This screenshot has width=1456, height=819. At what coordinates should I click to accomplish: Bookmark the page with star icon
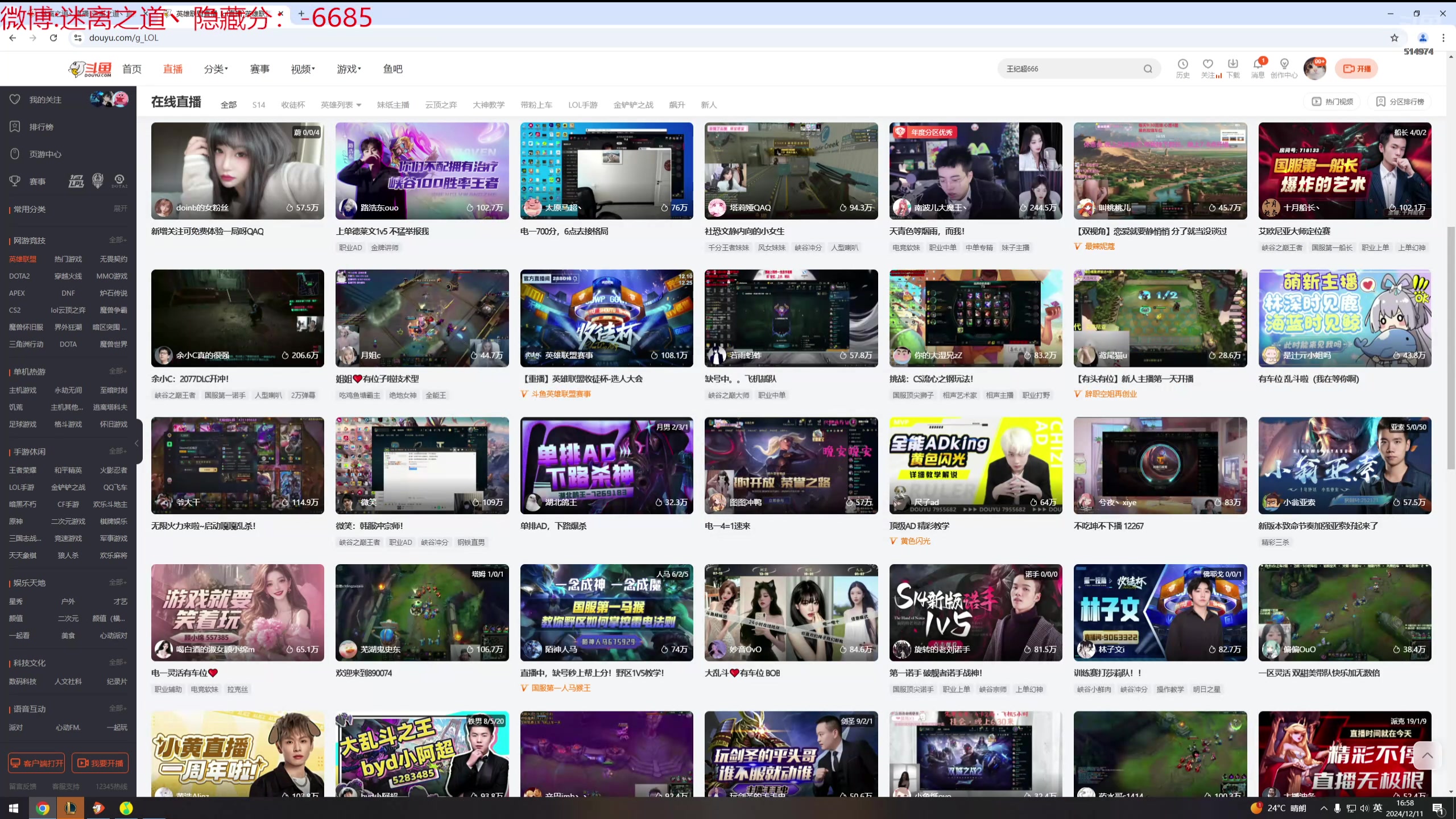point(1394,38)
